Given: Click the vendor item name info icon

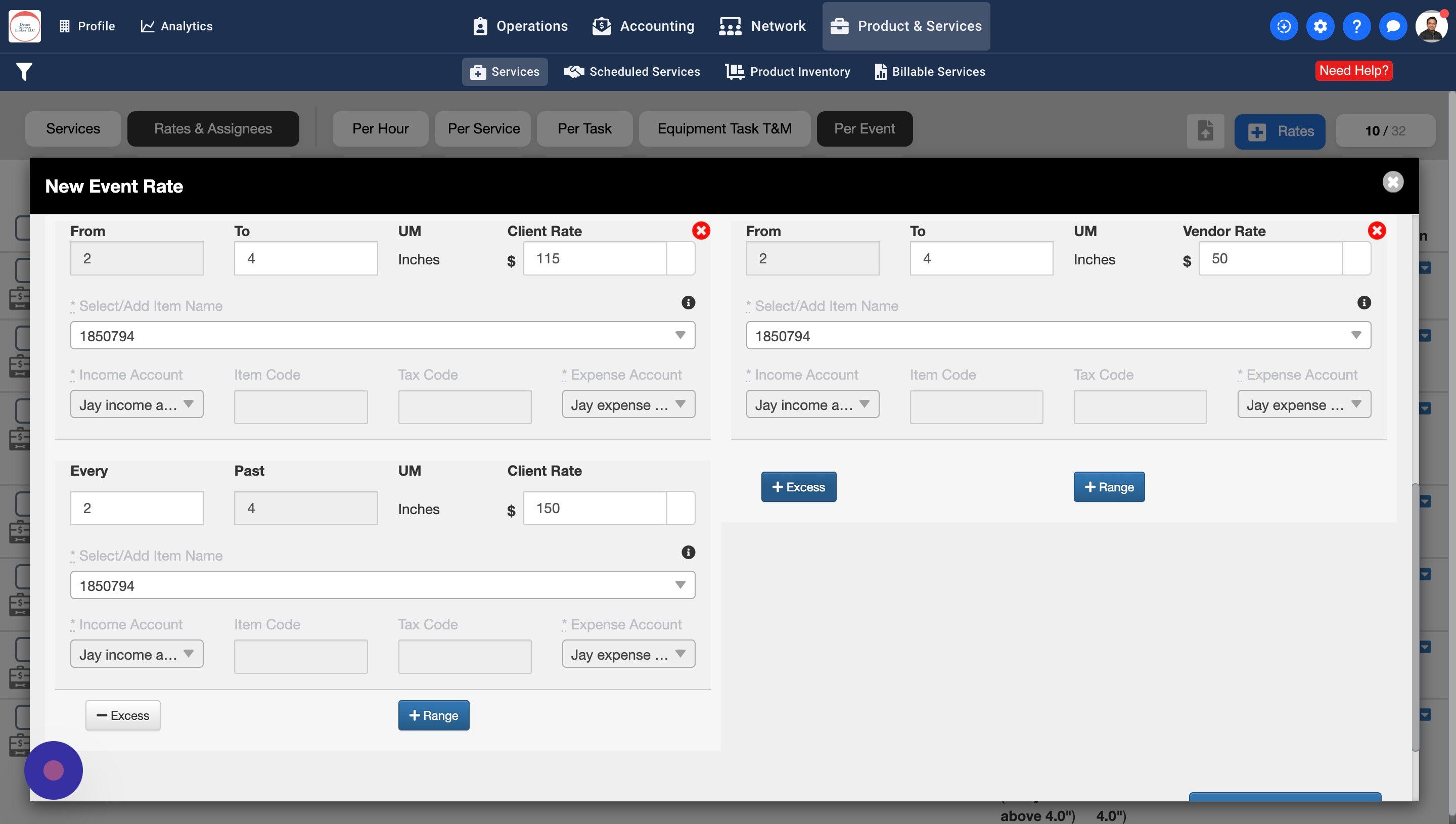Looking at the screenshot, I should (x=1364, y=303).
